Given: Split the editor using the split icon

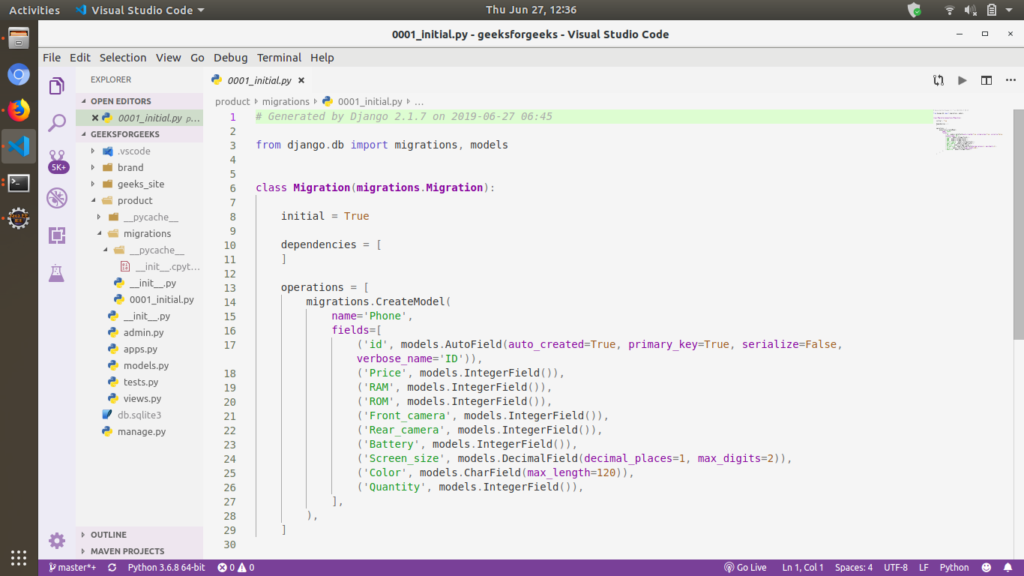Looking at the screenshot, I should pyautogui.click(x=984, y=79).
